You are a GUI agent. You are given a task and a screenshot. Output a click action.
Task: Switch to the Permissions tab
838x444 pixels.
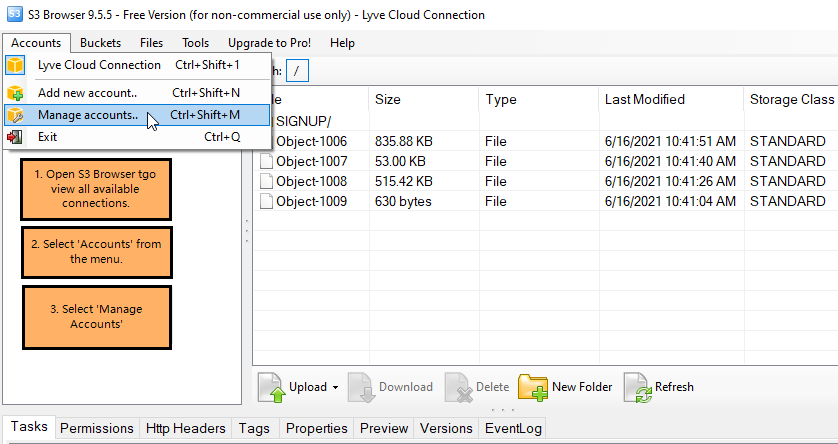coord(97,428)
